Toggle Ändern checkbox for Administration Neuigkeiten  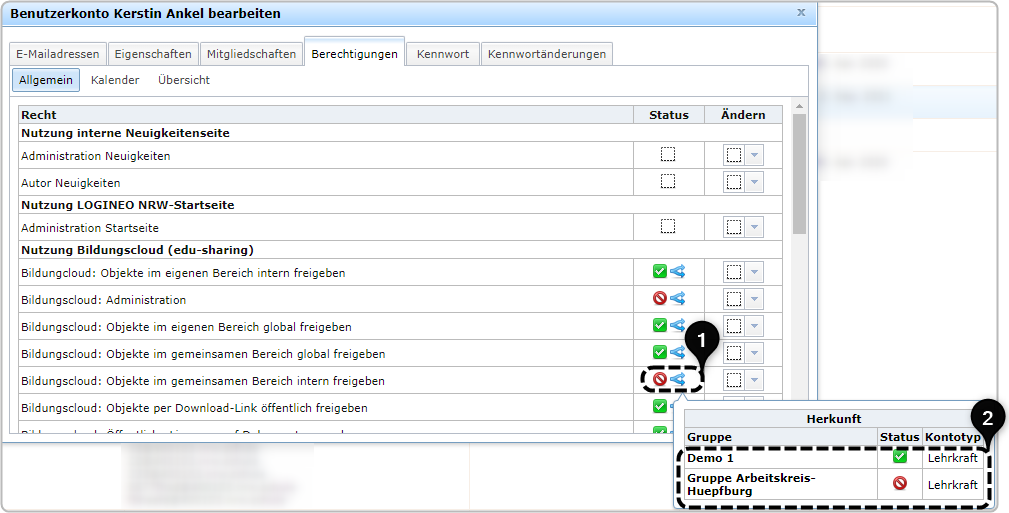(734, 155)
